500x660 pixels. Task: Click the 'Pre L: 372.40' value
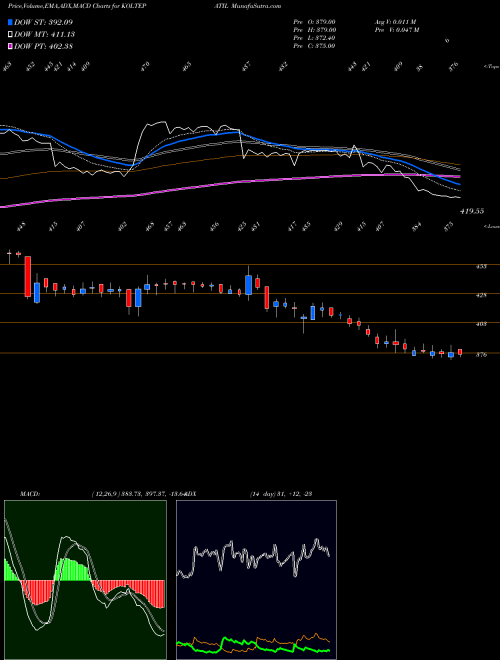pyautogui.click(x=314, y=38)
